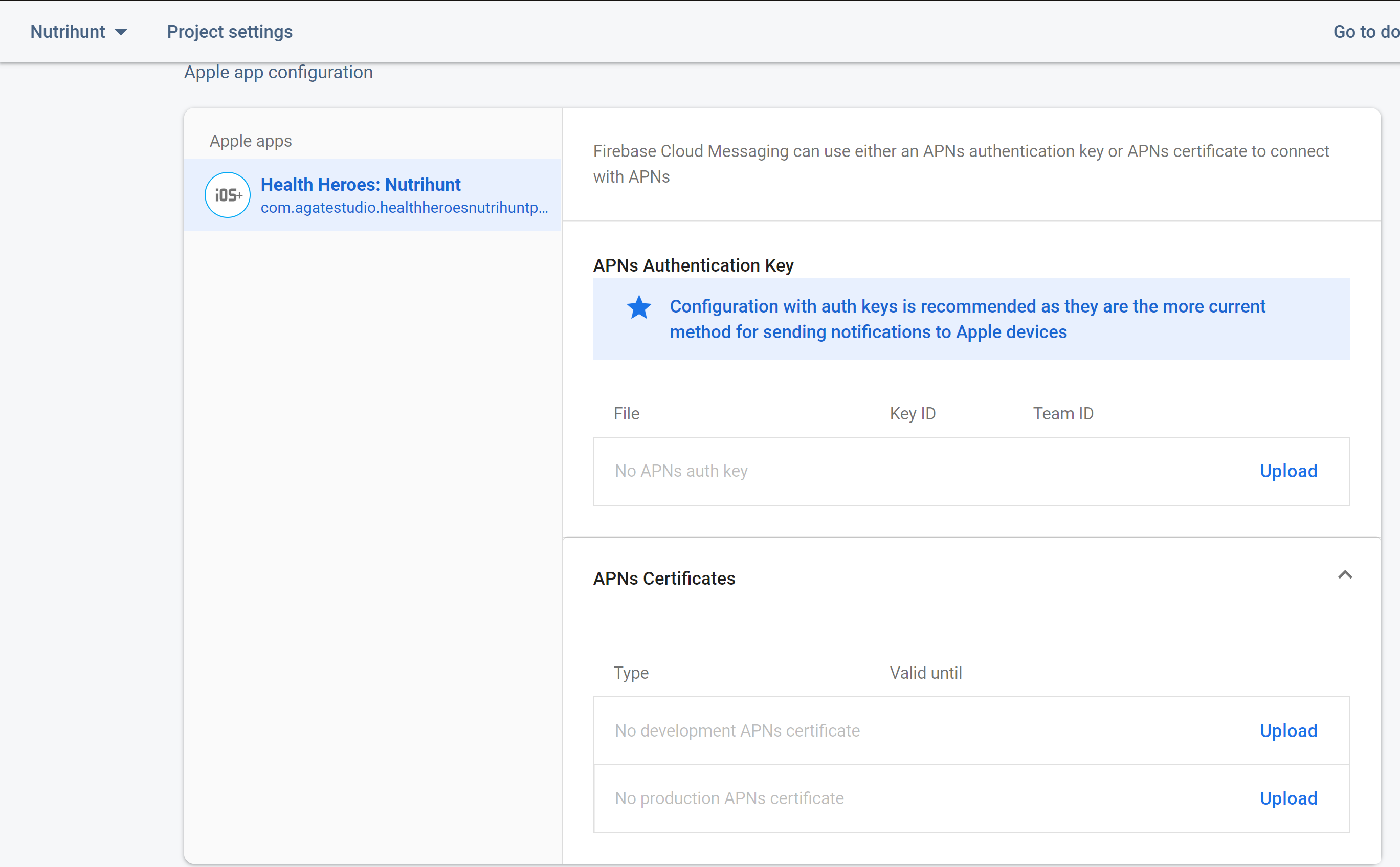
Task: Upload an APNs auth key
Action: tap(1287, 471)
